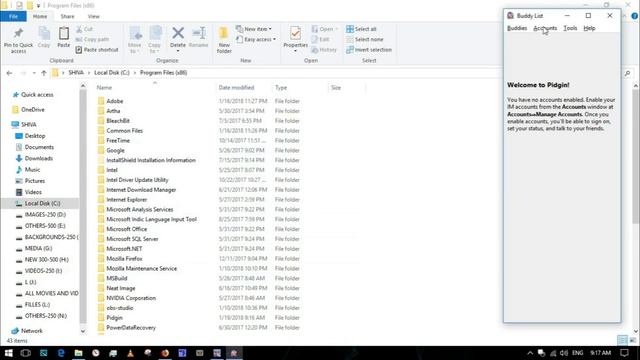The height and width of the screenshot is (360, 640).
Task: Select the Internet Download Manager folder
Action: [141, 190]
